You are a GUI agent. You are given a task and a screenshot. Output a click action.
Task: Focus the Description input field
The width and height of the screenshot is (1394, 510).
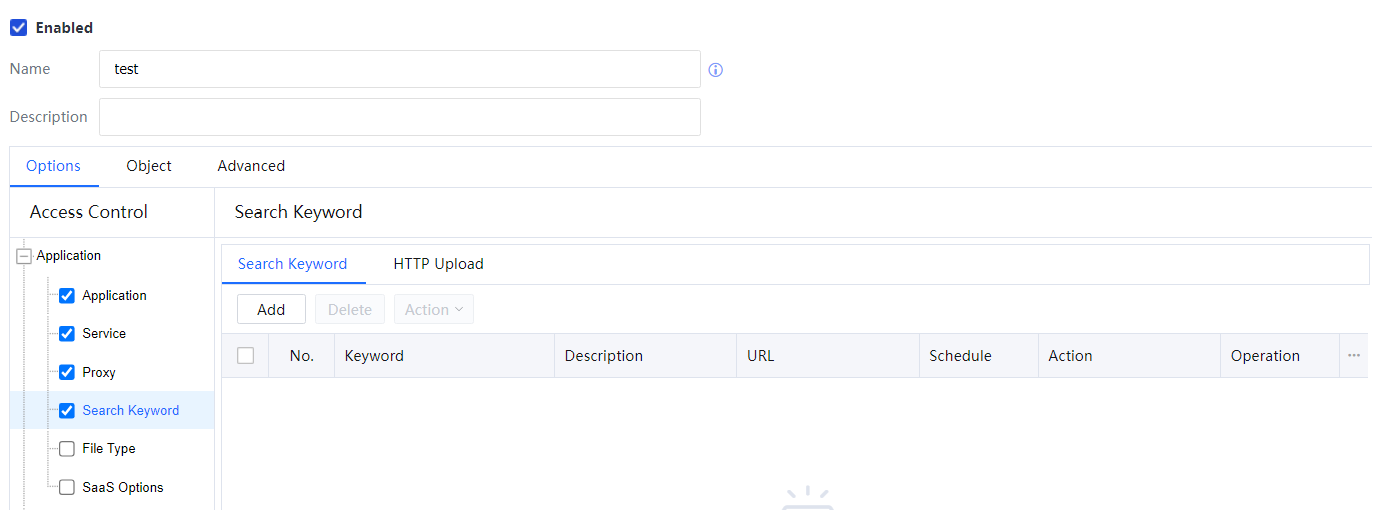coord(400,117)
